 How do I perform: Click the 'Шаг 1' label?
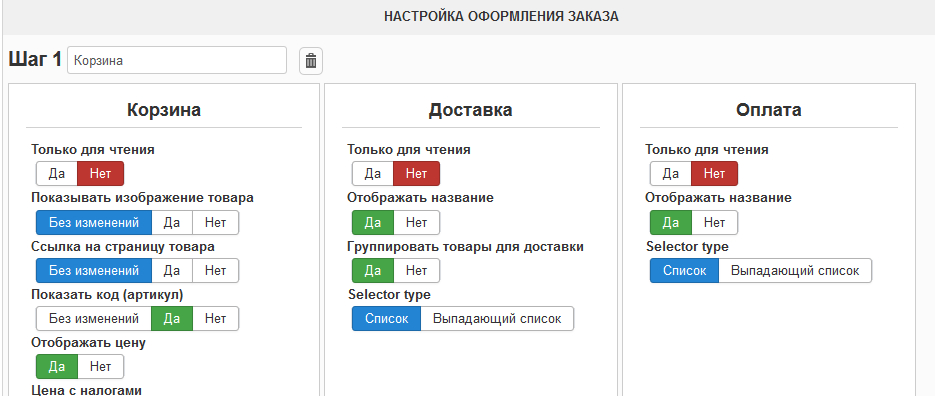(x=35, y=59)
